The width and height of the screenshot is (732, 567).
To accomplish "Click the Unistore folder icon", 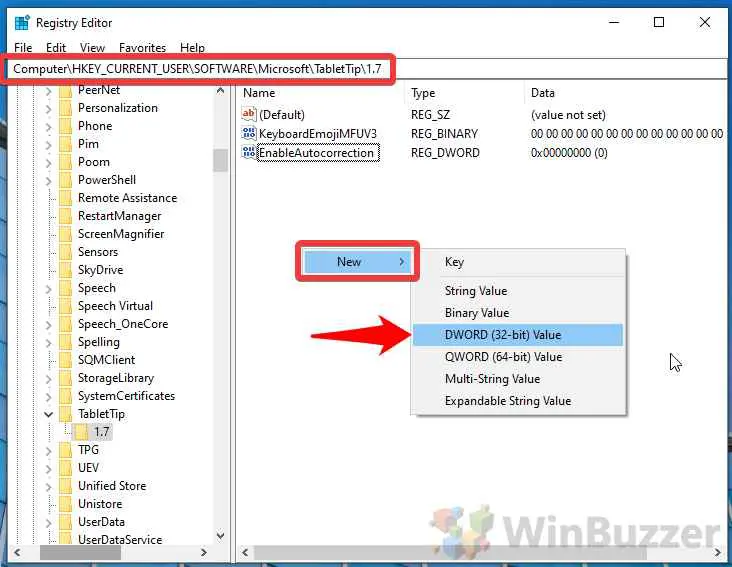I will click(x=66, y=504).
